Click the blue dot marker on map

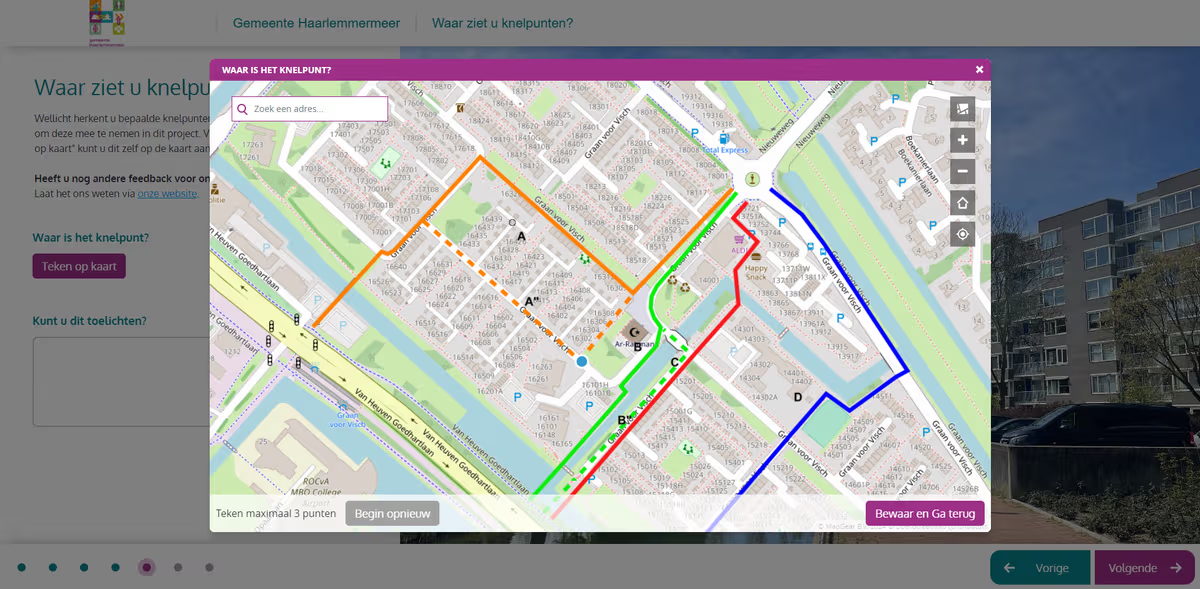pos(581,361)
